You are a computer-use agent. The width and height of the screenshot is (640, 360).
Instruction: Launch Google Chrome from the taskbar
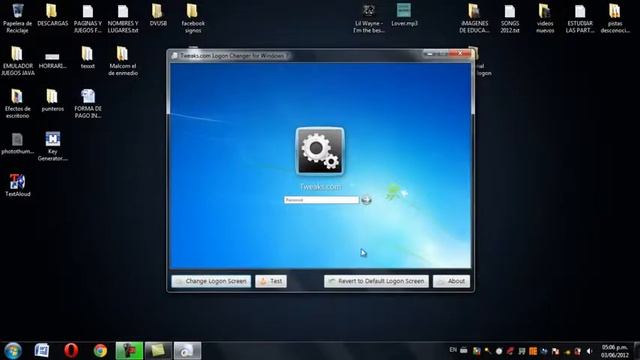coord(100,351)
